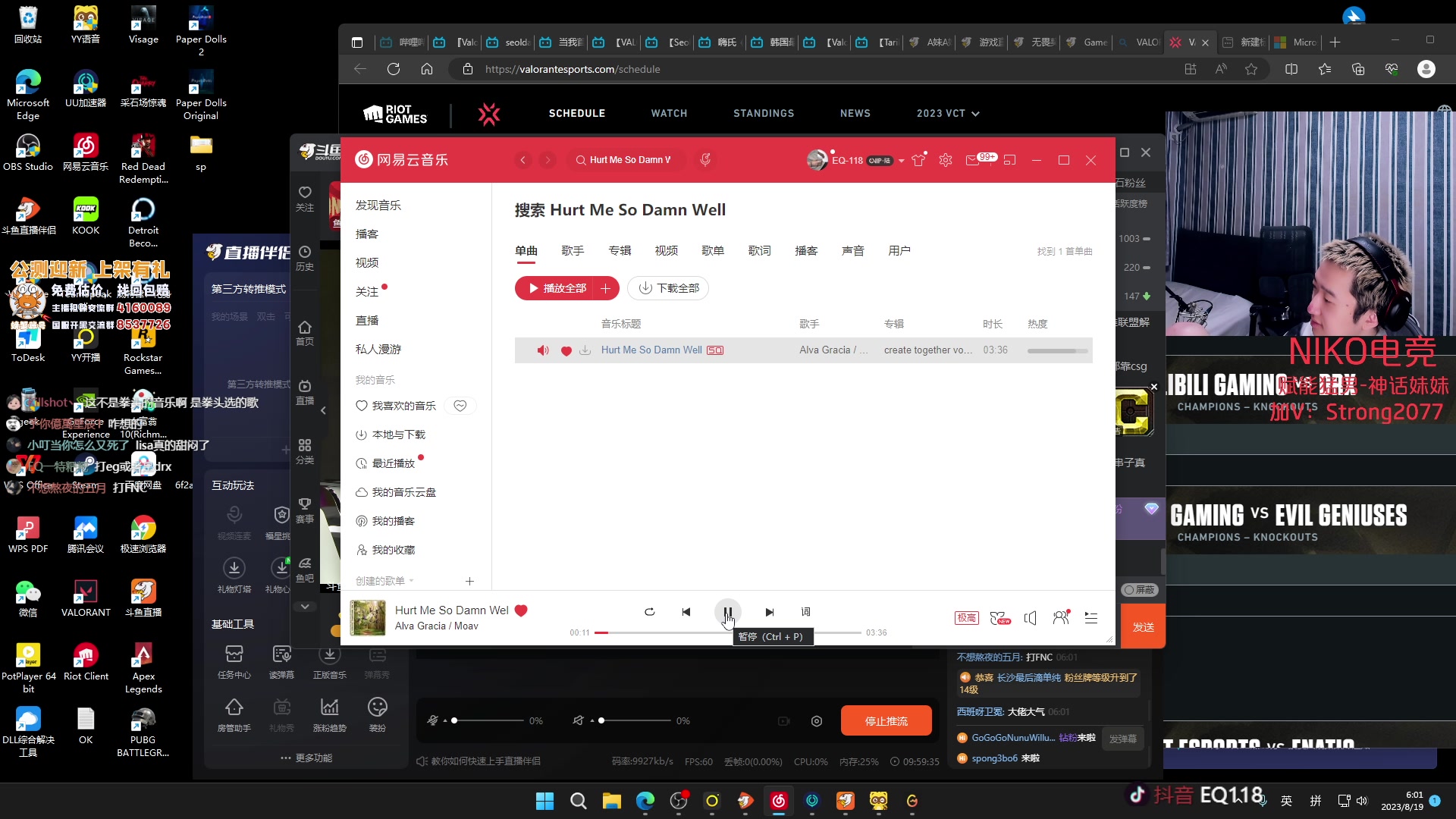This screenshot has height=819, width=1456.
Task: Seek in the song progress bar
Action: click(x=728, y=632)
